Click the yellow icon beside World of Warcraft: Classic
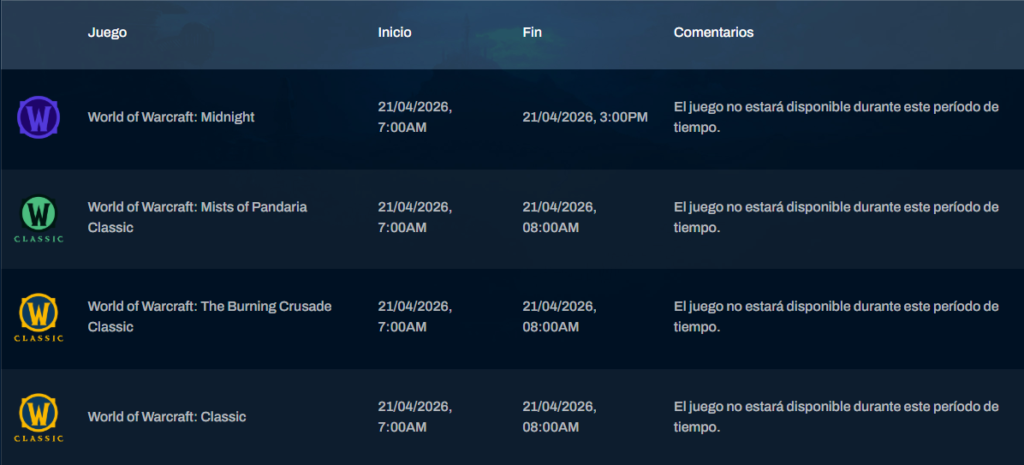The width and height of the screenshot is (1024, 465). click(x=39, y=414)
